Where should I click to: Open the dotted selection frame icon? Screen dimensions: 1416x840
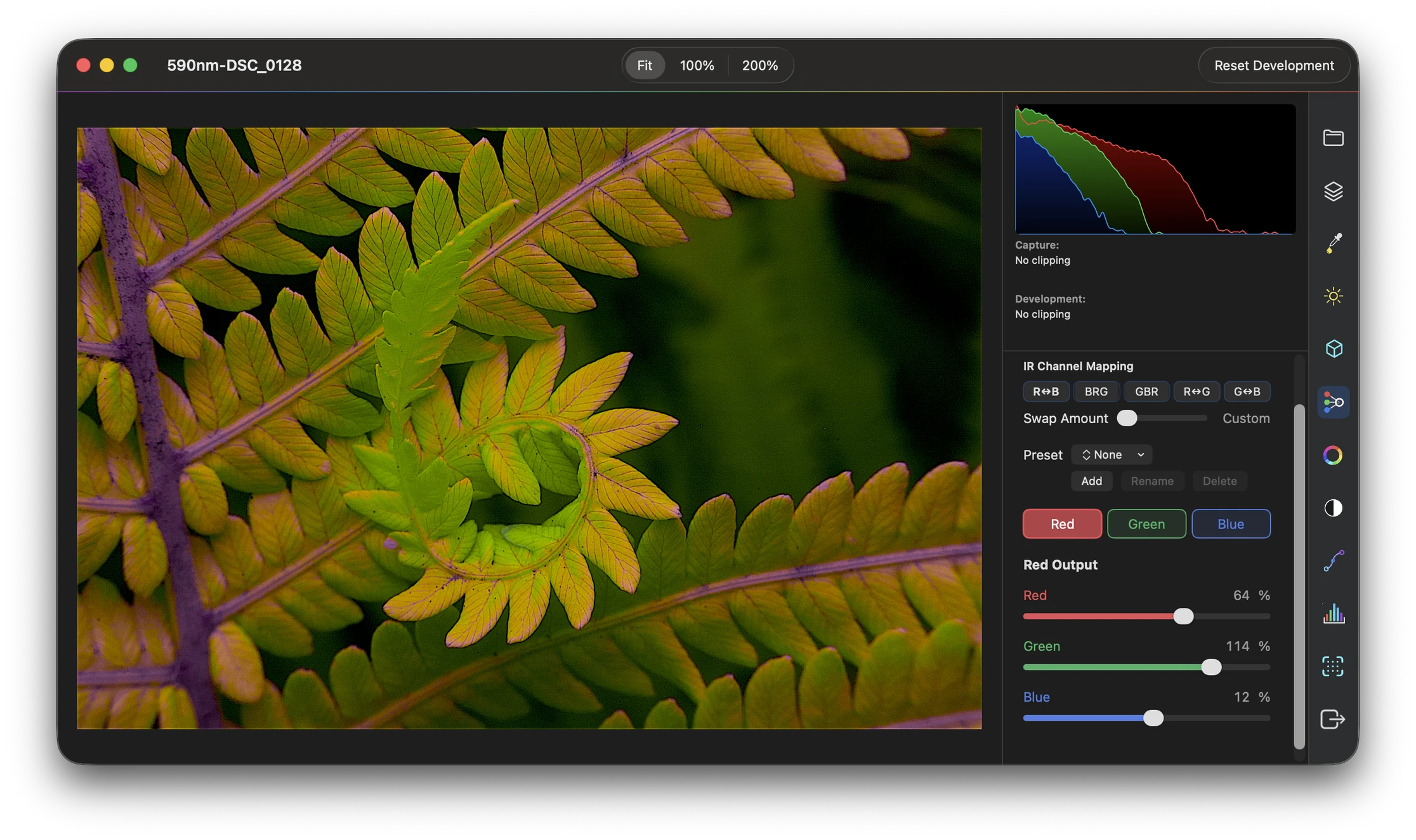pos(1333,666)
